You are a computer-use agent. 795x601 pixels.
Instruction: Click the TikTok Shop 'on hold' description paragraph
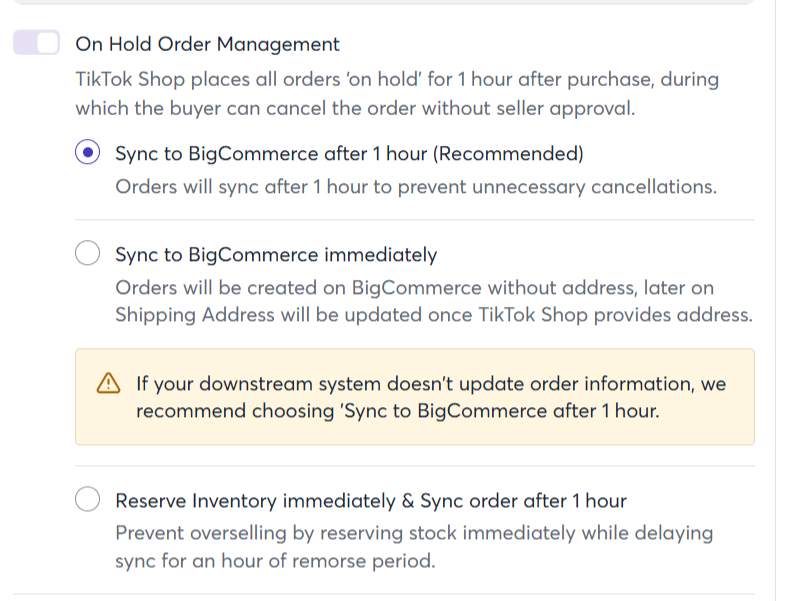pyautogui.click(x=397, y=79)
